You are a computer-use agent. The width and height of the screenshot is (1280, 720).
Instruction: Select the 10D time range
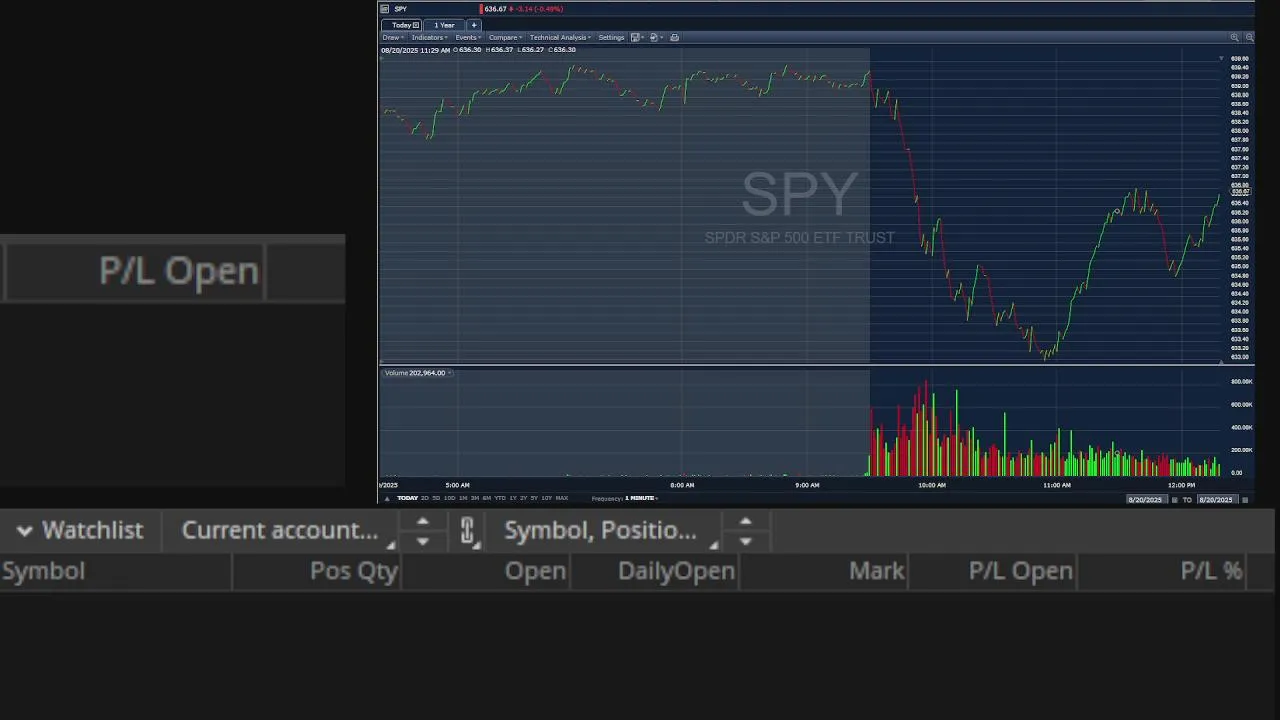tap(449, 498)
